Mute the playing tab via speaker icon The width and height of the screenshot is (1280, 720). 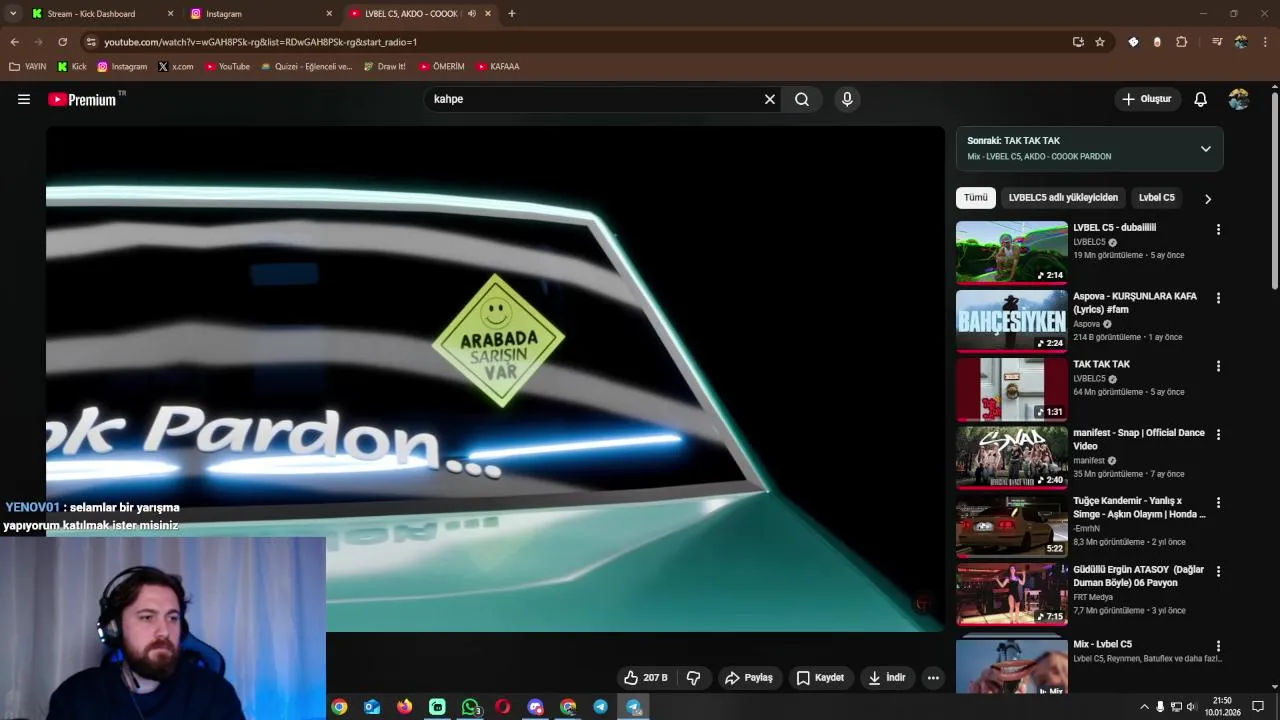[x=471, y=14]
